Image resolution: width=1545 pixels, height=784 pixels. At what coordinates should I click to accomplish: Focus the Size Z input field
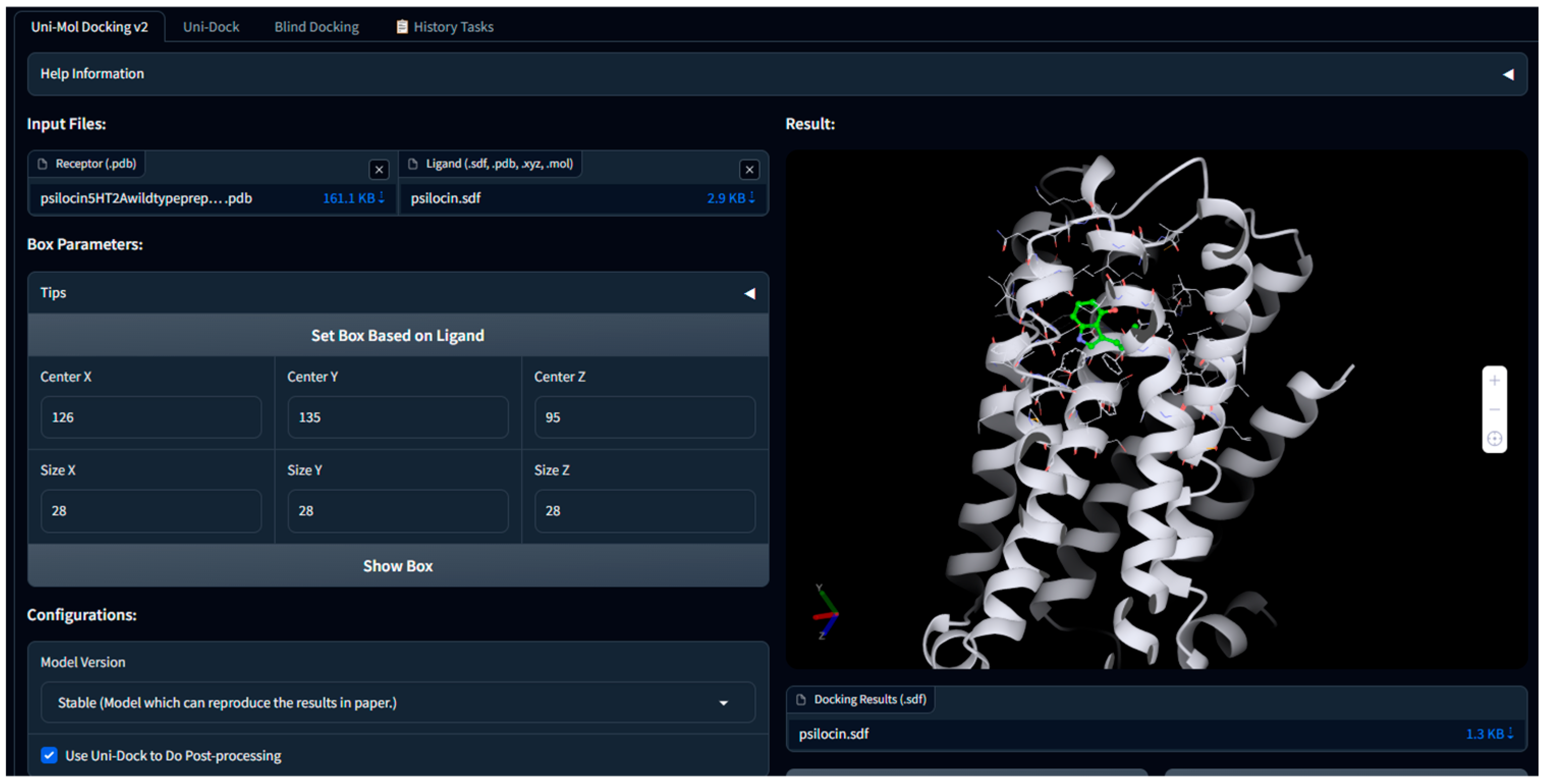coord(645,511)
